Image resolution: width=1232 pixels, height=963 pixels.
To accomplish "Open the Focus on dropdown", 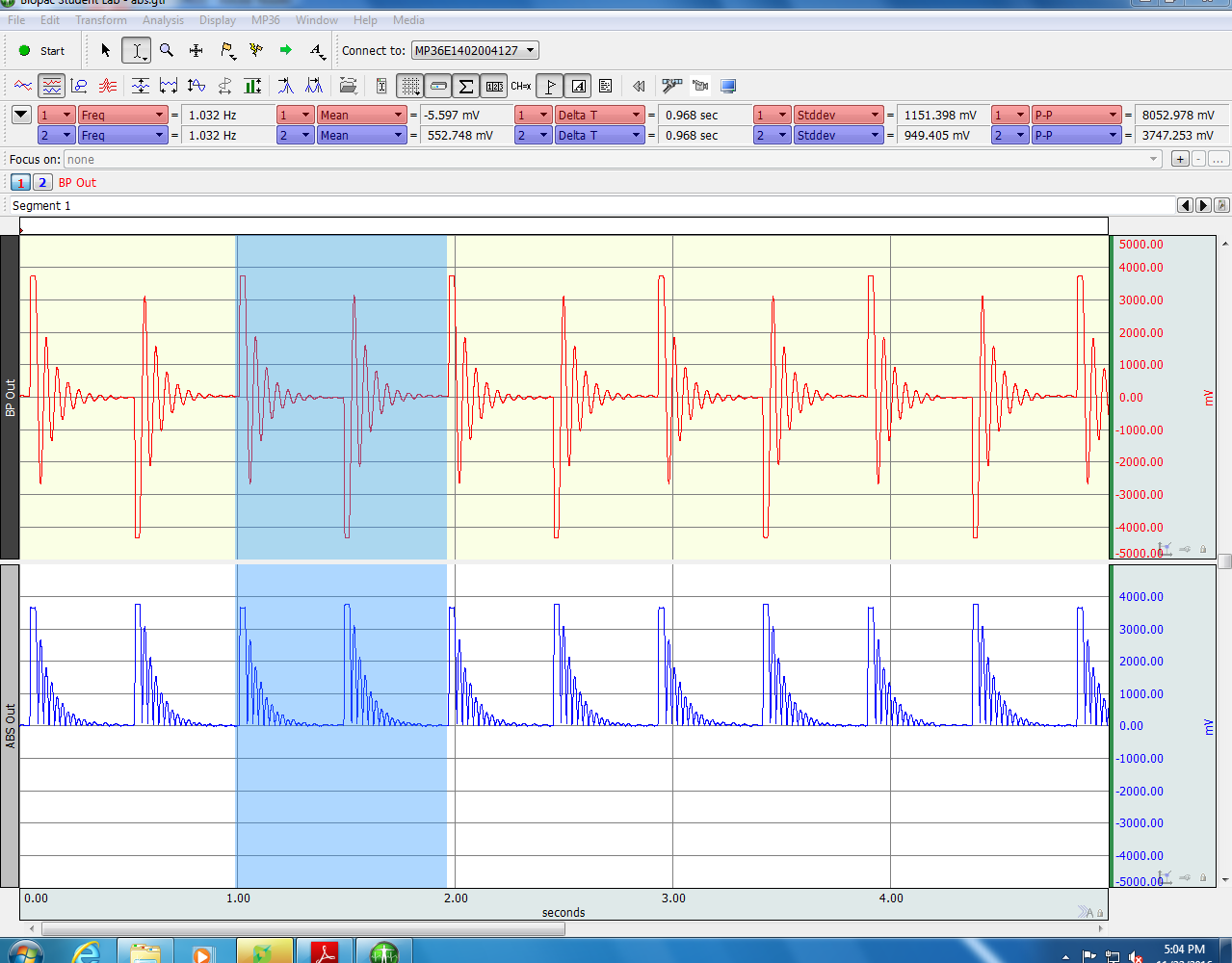I will click(x=613, y=159).
